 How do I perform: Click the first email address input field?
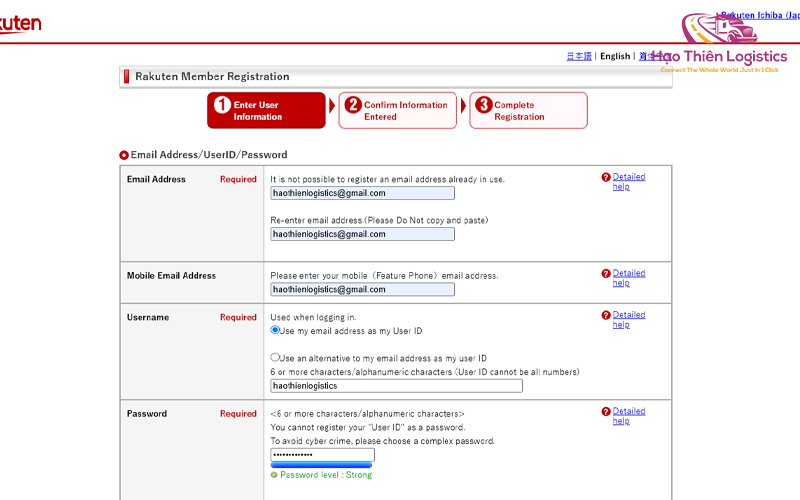(362, 193)
